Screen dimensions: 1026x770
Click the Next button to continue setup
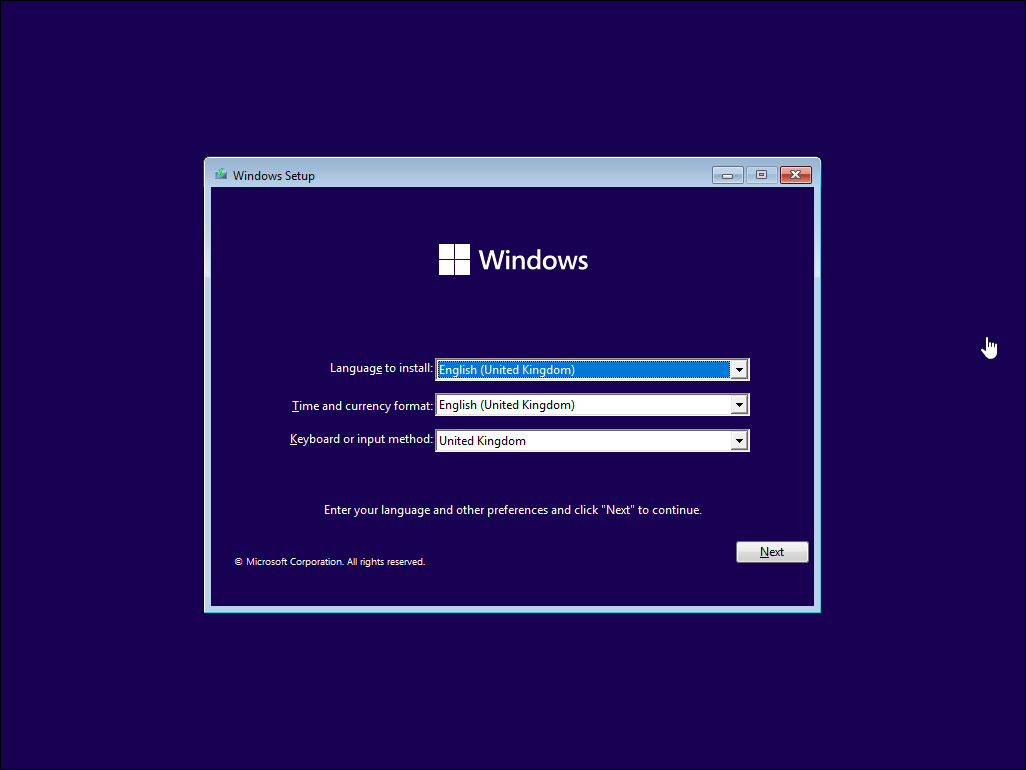(x=772, y=551)
